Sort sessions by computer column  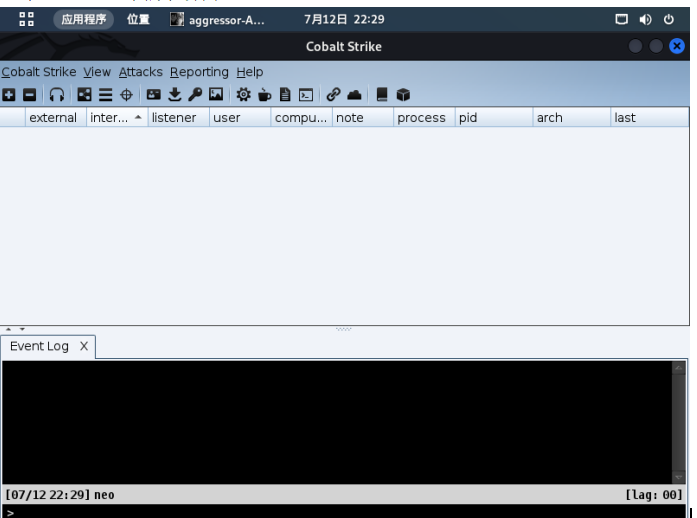click(x=301, y=118)
